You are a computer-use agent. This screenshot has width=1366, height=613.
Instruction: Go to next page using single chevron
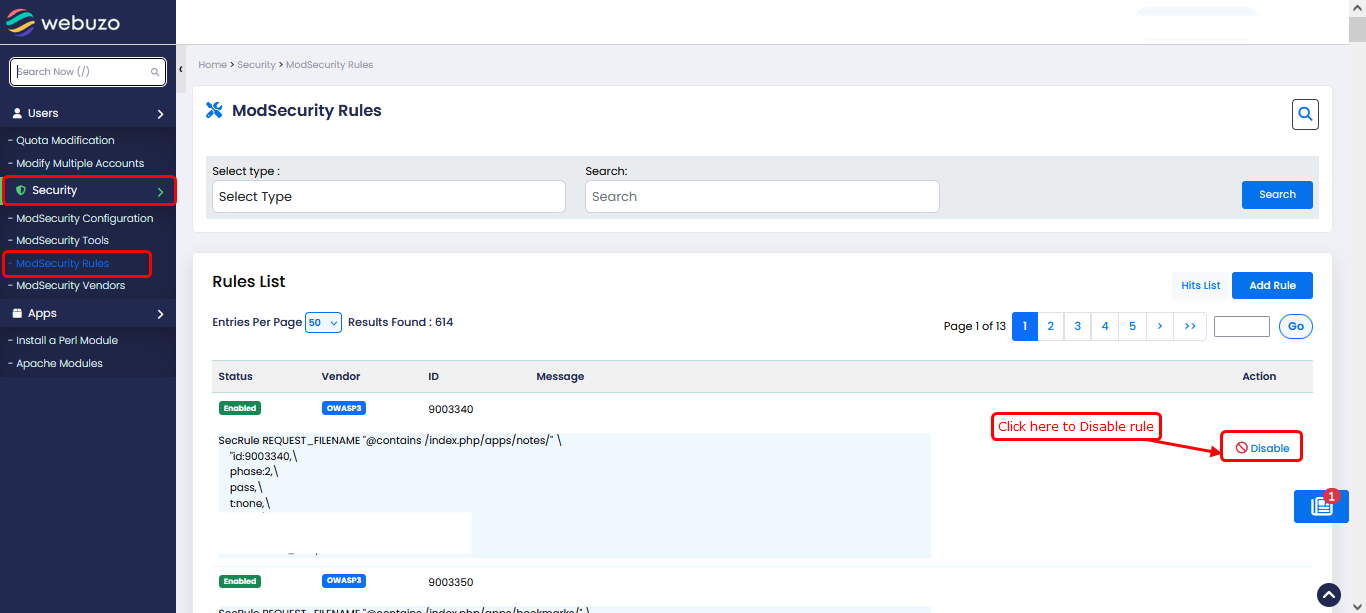(x=1159, y=326)
